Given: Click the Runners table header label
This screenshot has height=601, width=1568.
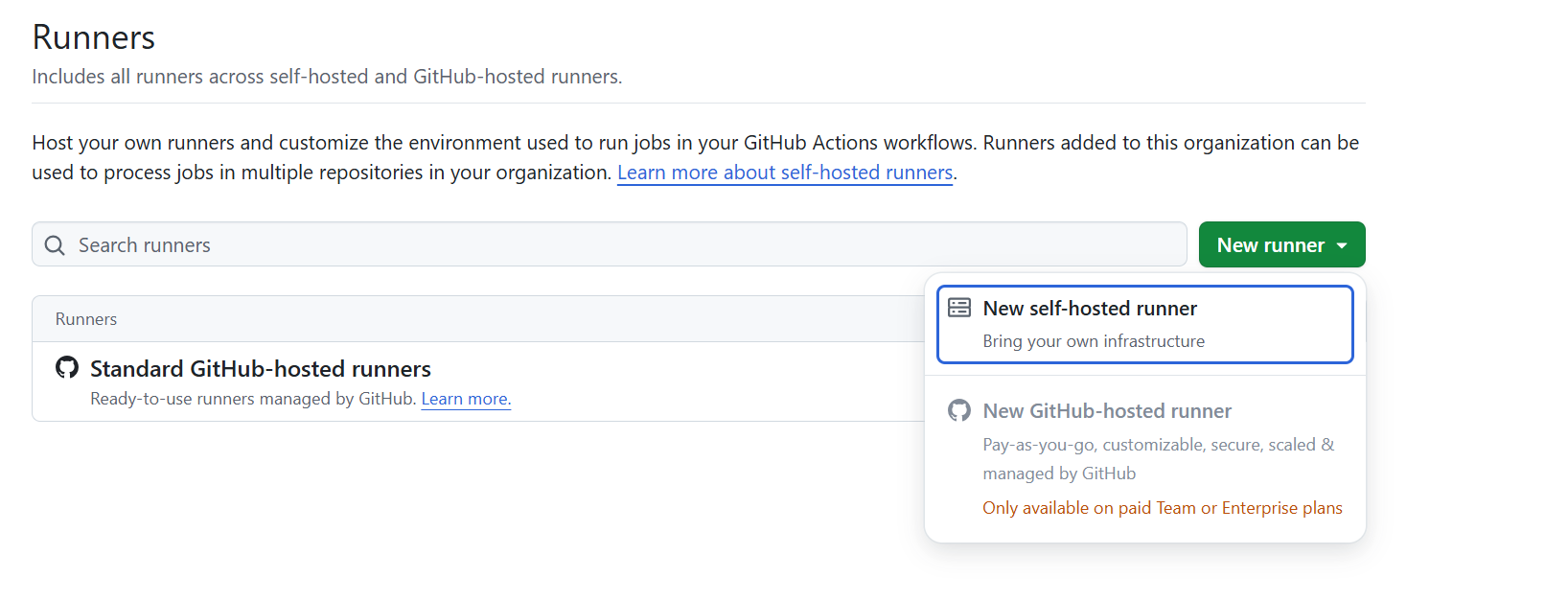Looking at the screenshot, I should click(86, 319).
